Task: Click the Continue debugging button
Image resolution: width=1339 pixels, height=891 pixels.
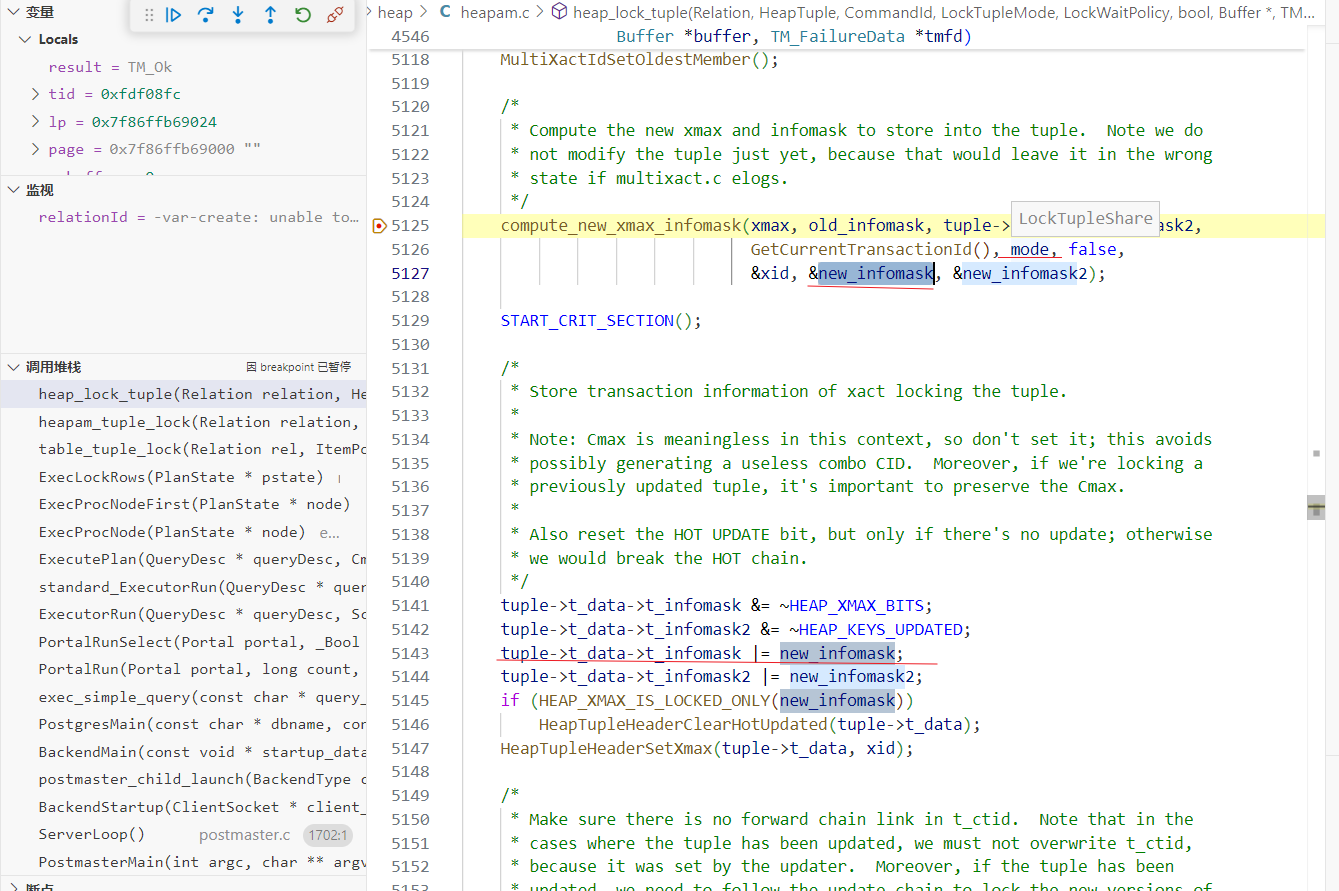Action: (174, 15)
